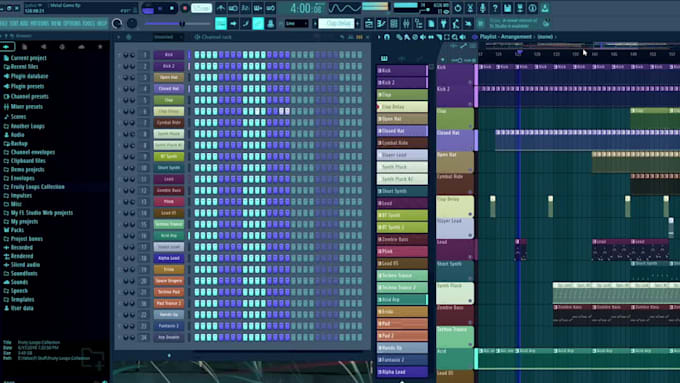Click the playlist playhead marker
Image resolution: width=680 pixels, height=383 pixels.
click(x=519, y=53)
